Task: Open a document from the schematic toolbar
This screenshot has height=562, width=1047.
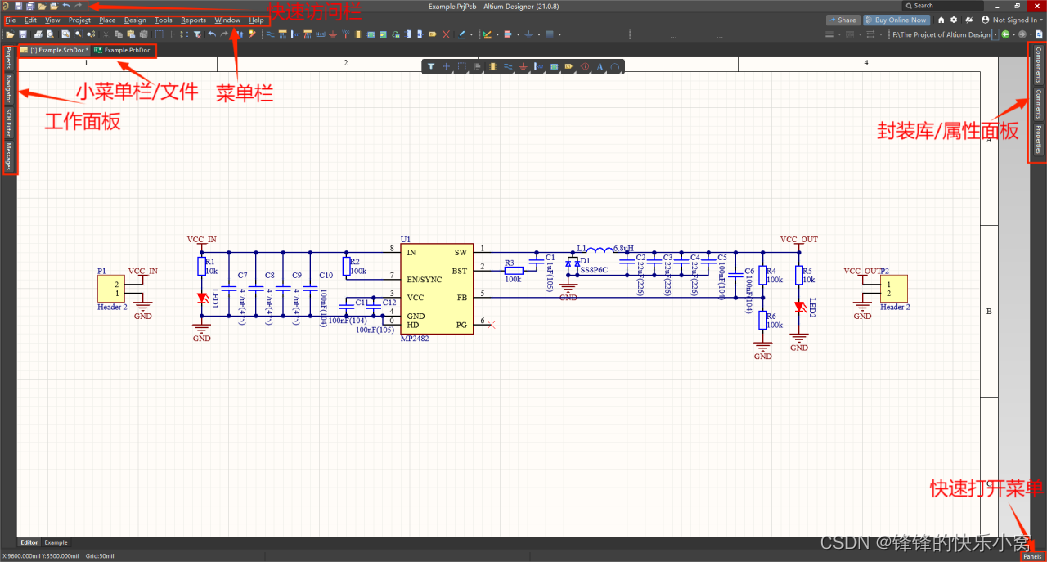Action: (10, 34)
